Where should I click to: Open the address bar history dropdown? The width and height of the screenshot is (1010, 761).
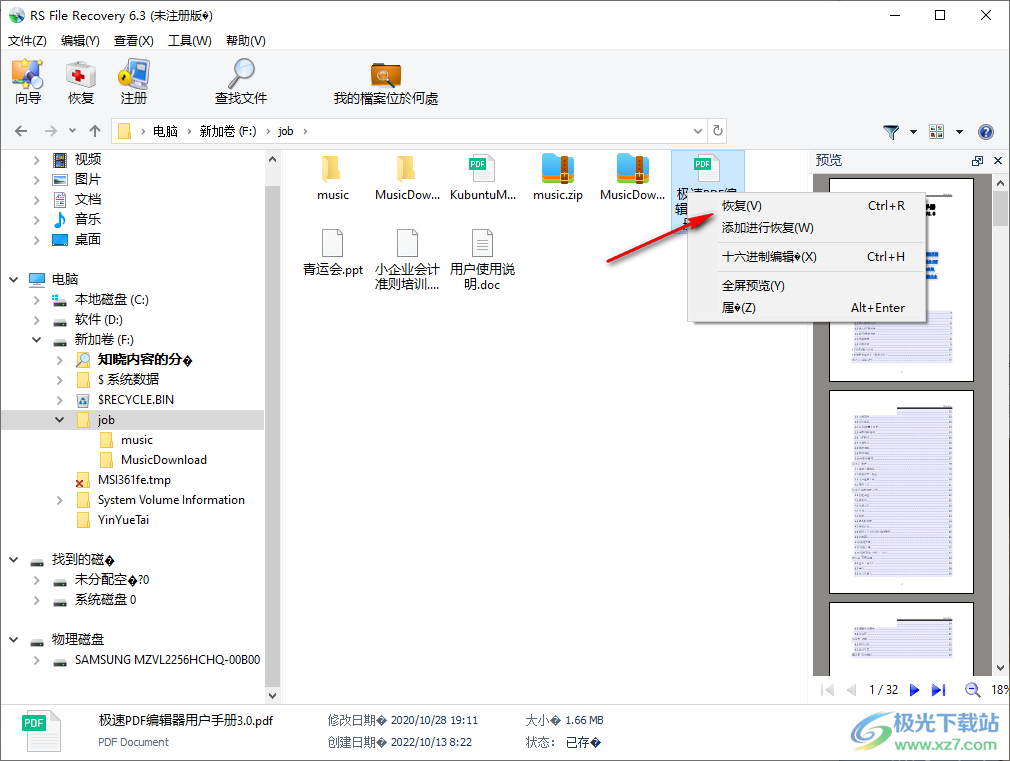[698, 131]
